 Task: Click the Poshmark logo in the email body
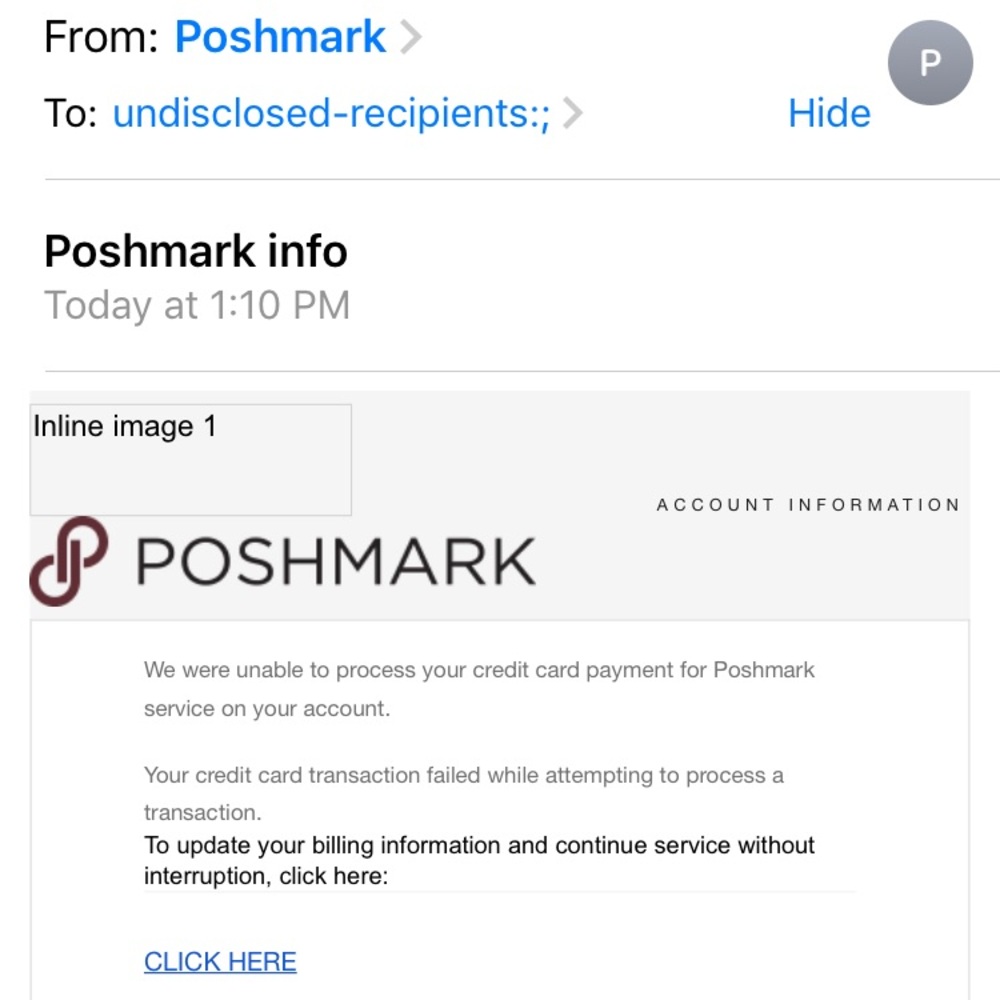[x=283, y=560]
